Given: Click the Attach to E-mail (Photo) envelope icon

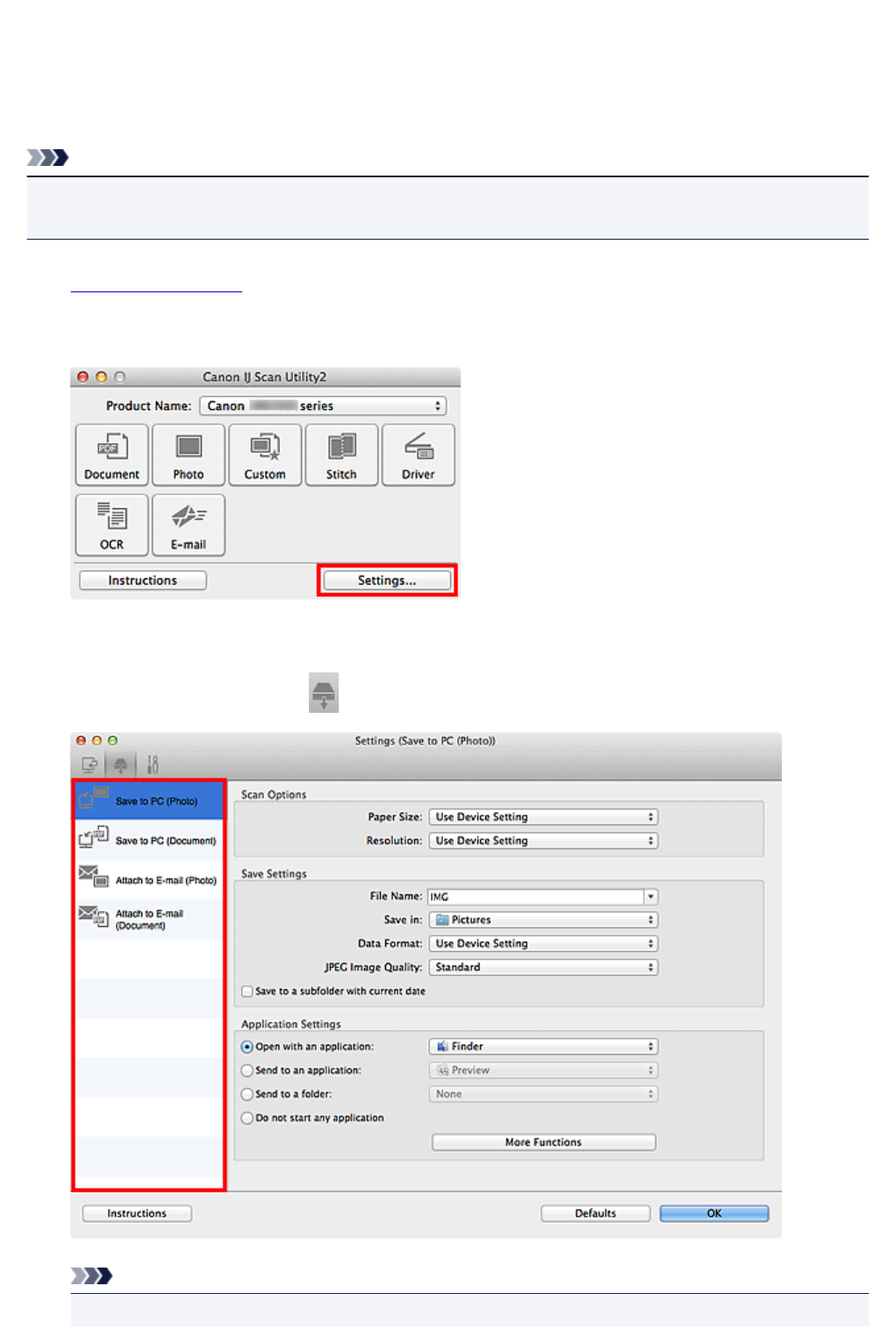Looking at the screenshot, I should click(94, 876).
